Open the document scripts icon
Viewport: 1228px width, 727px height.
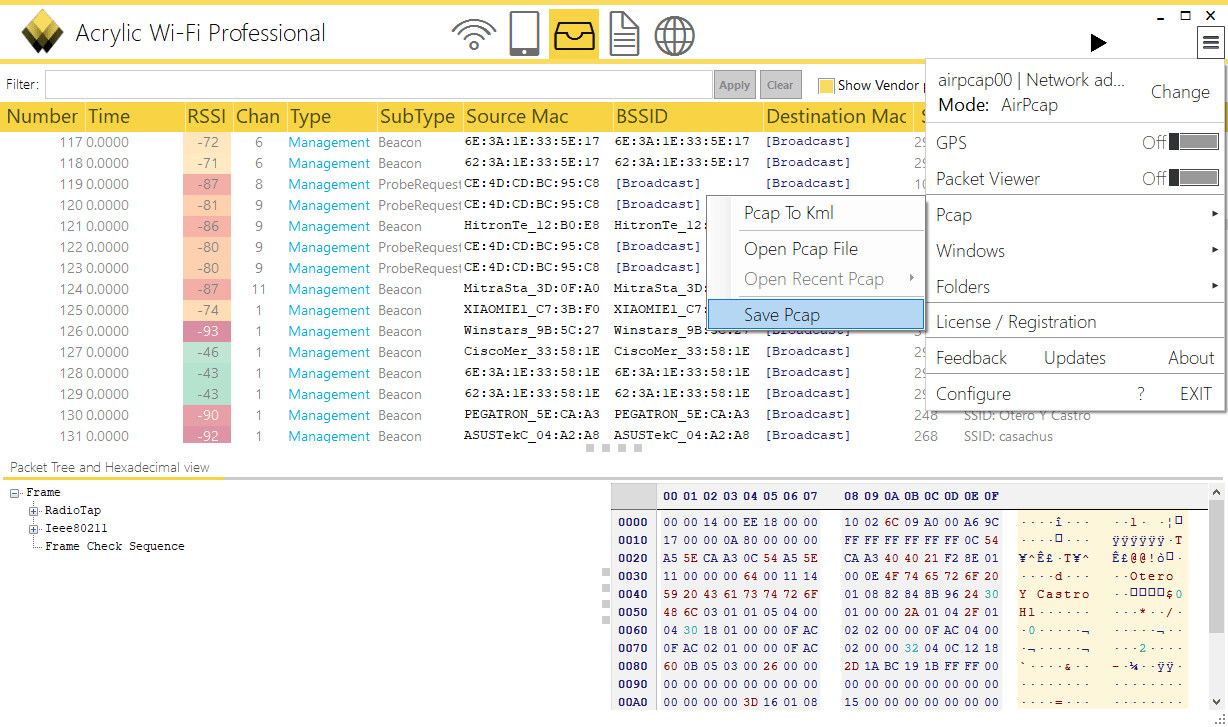[x=625, y=34]
